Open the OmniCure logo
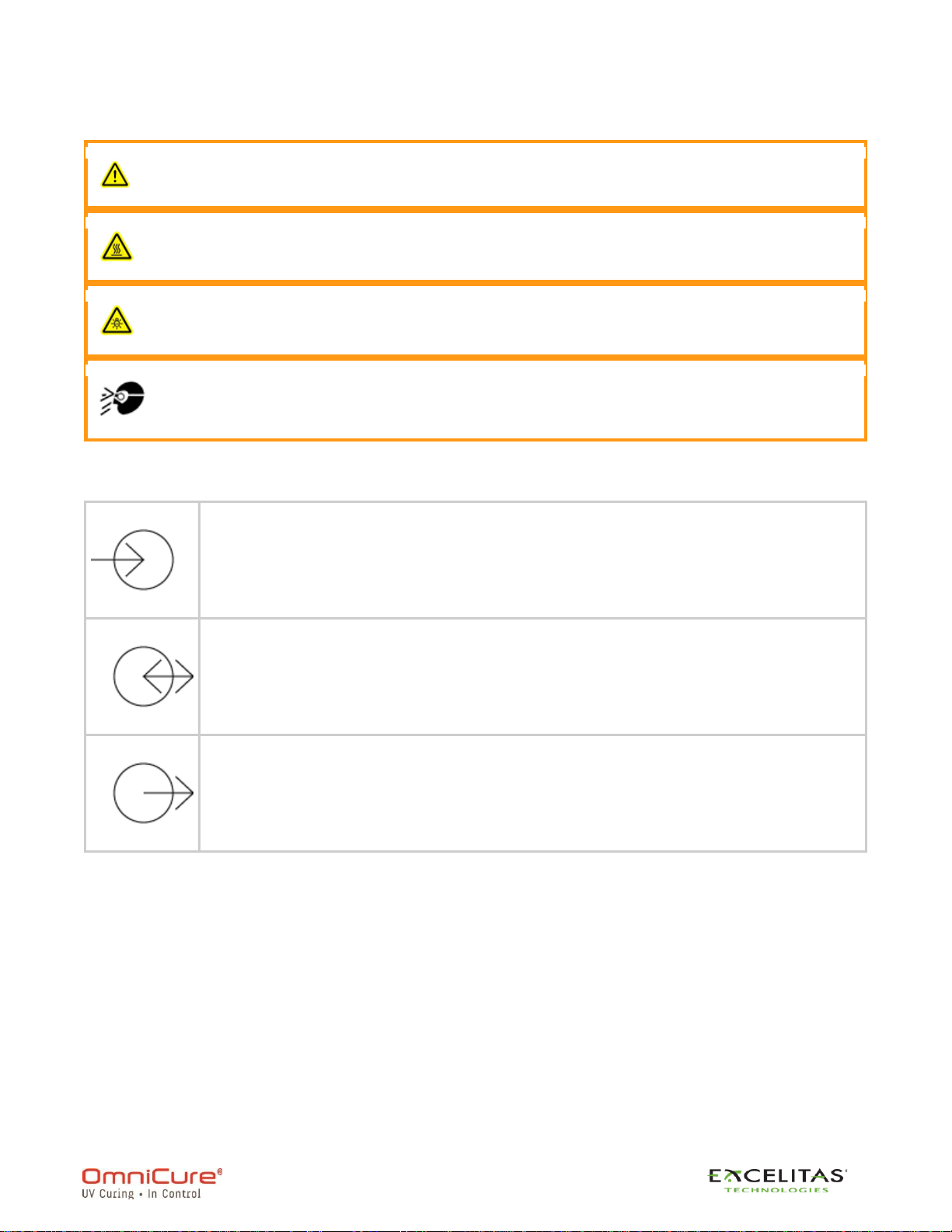Viewport: 952px width, 1232px height. click(152, 1183)
